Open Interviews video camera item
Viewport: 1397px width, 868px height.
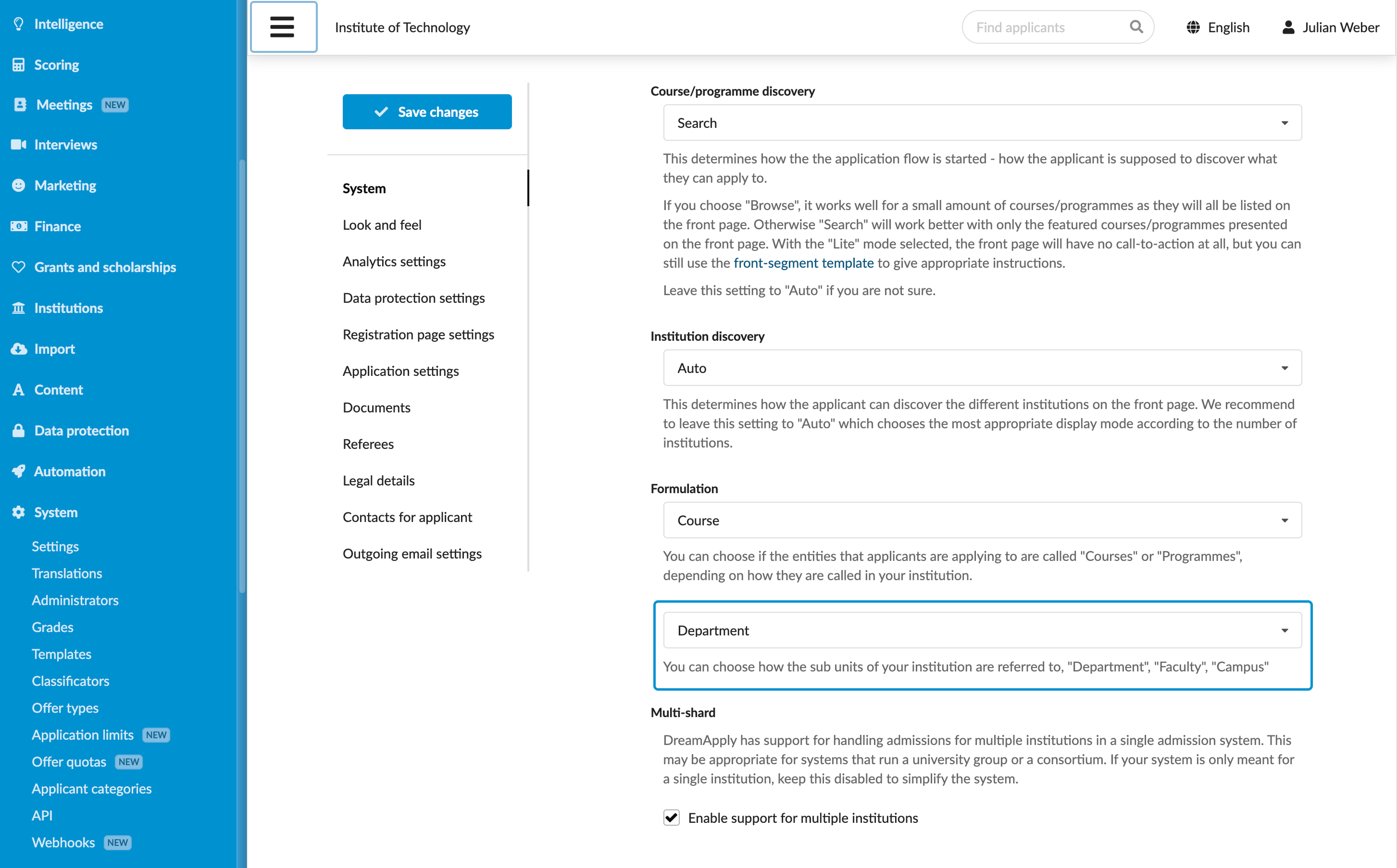coord(18,145)
